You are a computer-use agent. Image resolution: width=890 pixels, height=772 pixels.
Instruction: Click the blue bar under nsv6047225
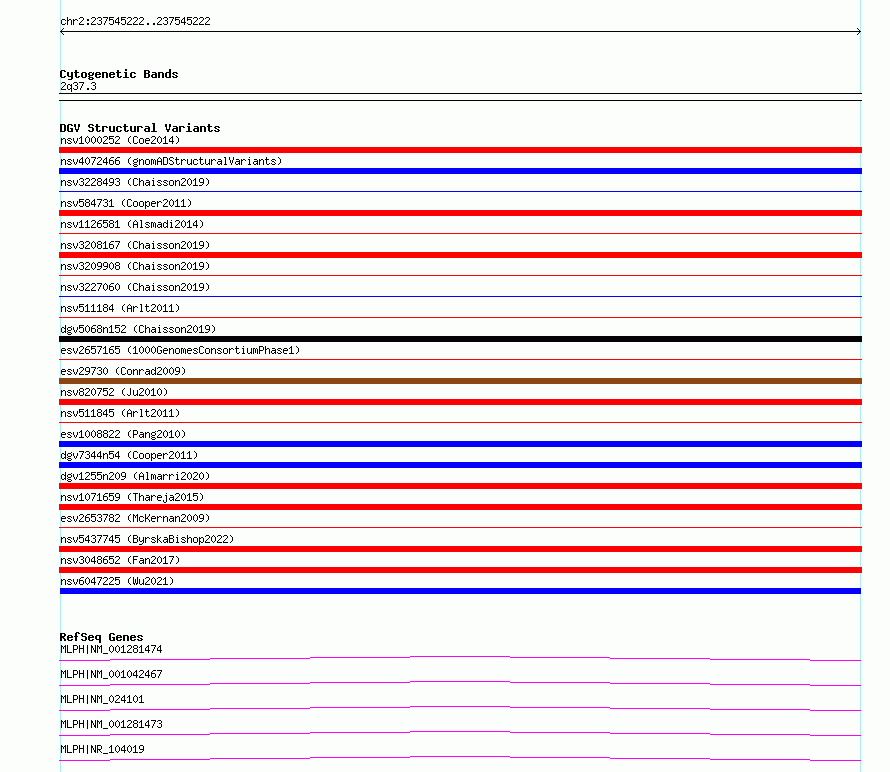point(460,591)
